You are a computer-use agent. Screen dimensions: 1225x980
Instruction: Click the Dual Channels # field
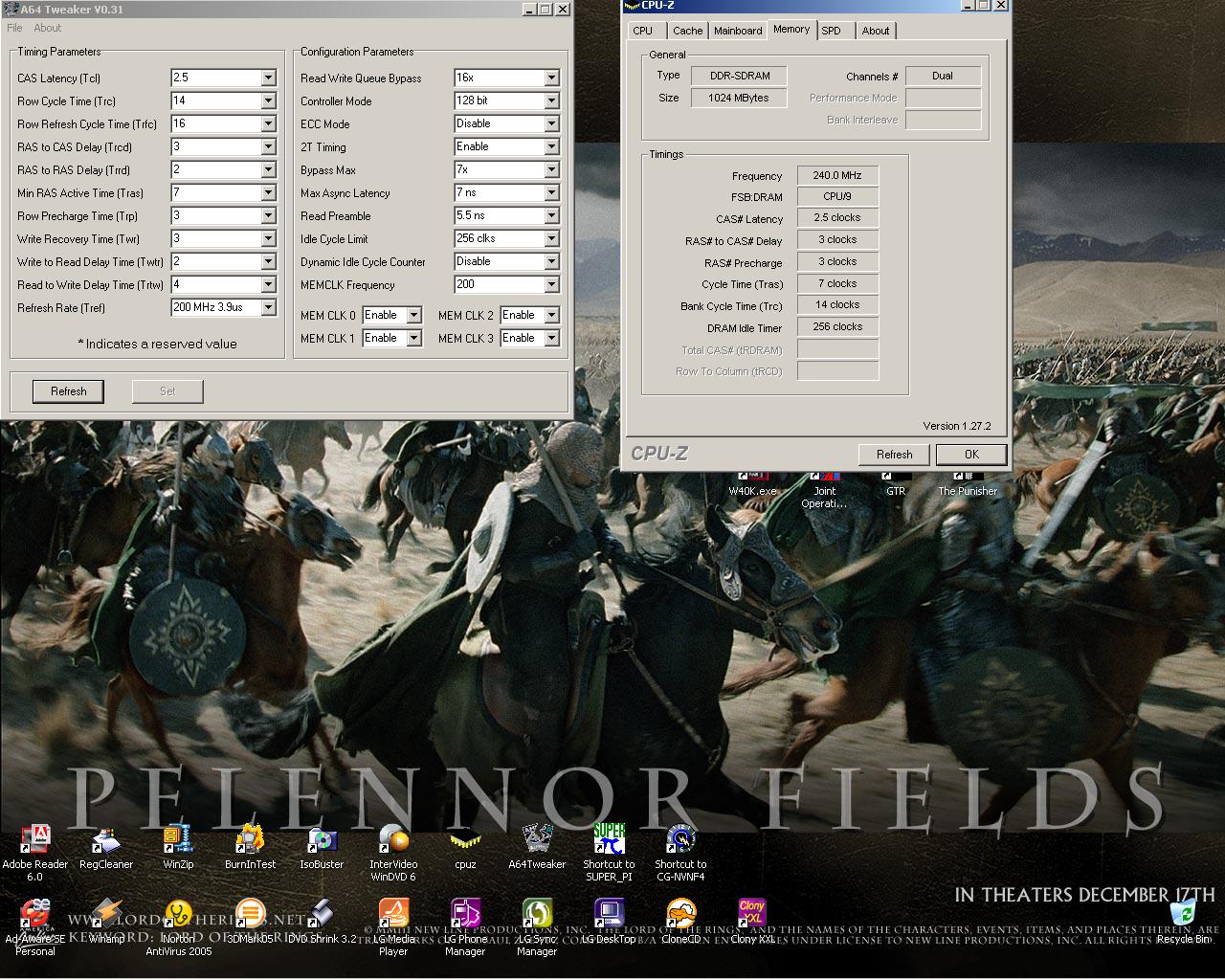coord(943,76)
